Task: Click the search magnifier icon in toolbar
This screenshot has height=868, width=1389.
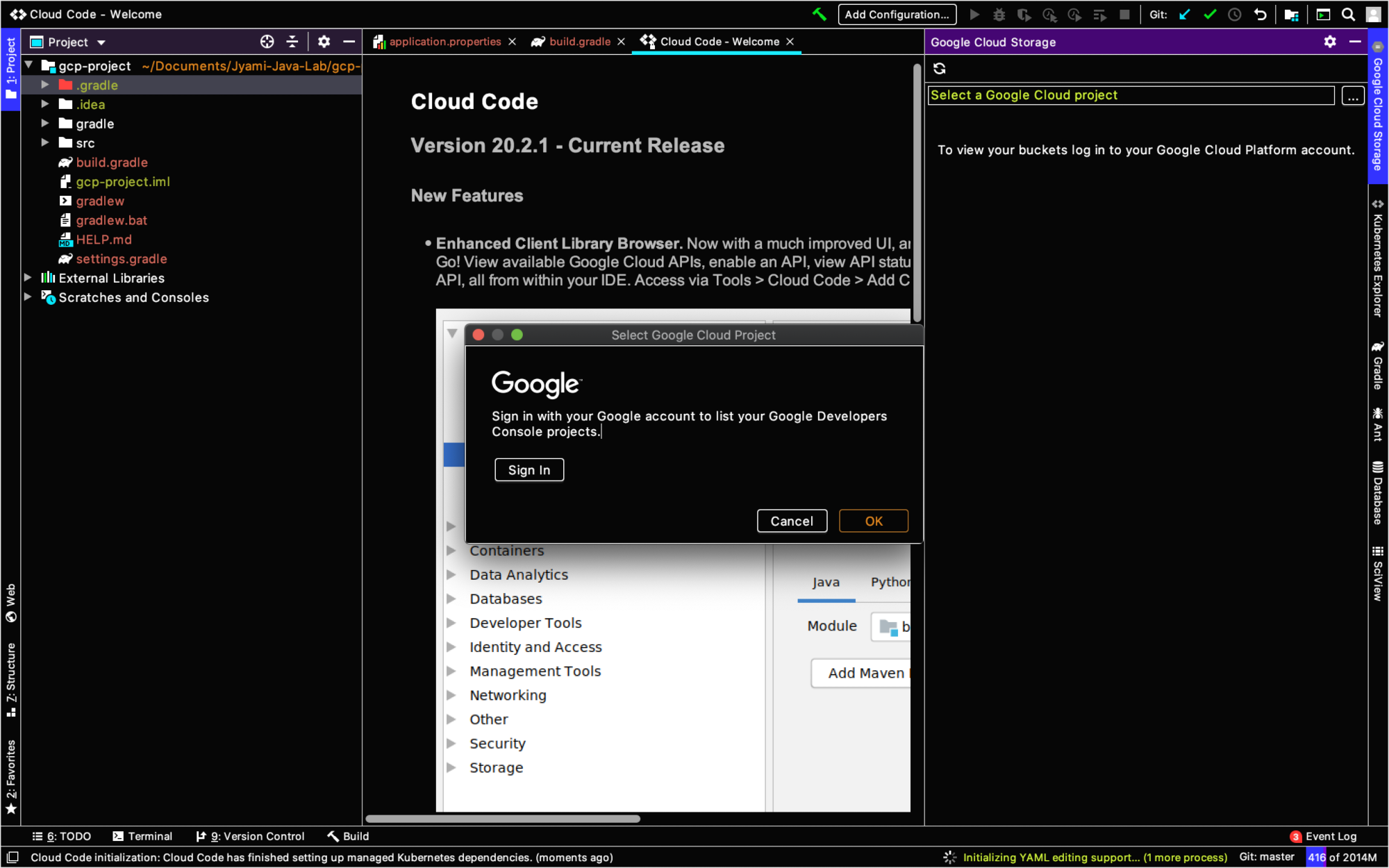Action: tap(1348, 14)
